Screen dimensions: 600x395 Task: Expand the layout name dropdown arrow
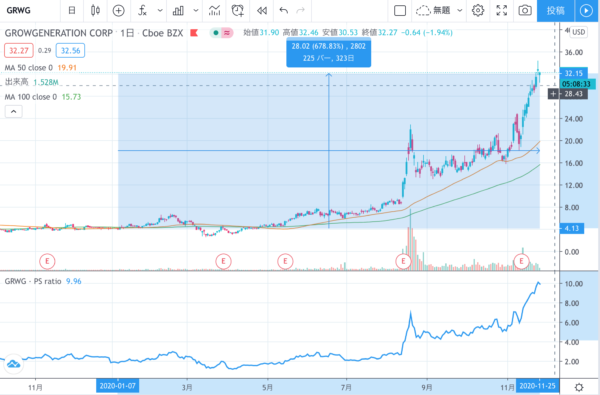tap(460, 10)
